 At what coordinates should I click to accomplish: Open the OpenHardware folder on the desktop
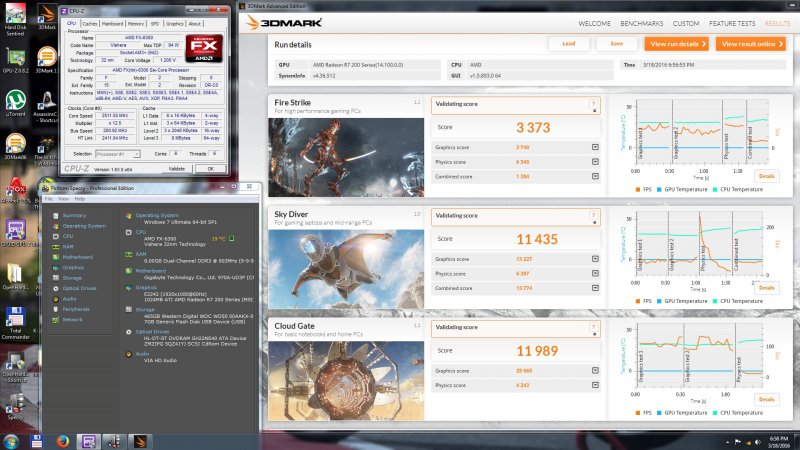pos(15,277)
